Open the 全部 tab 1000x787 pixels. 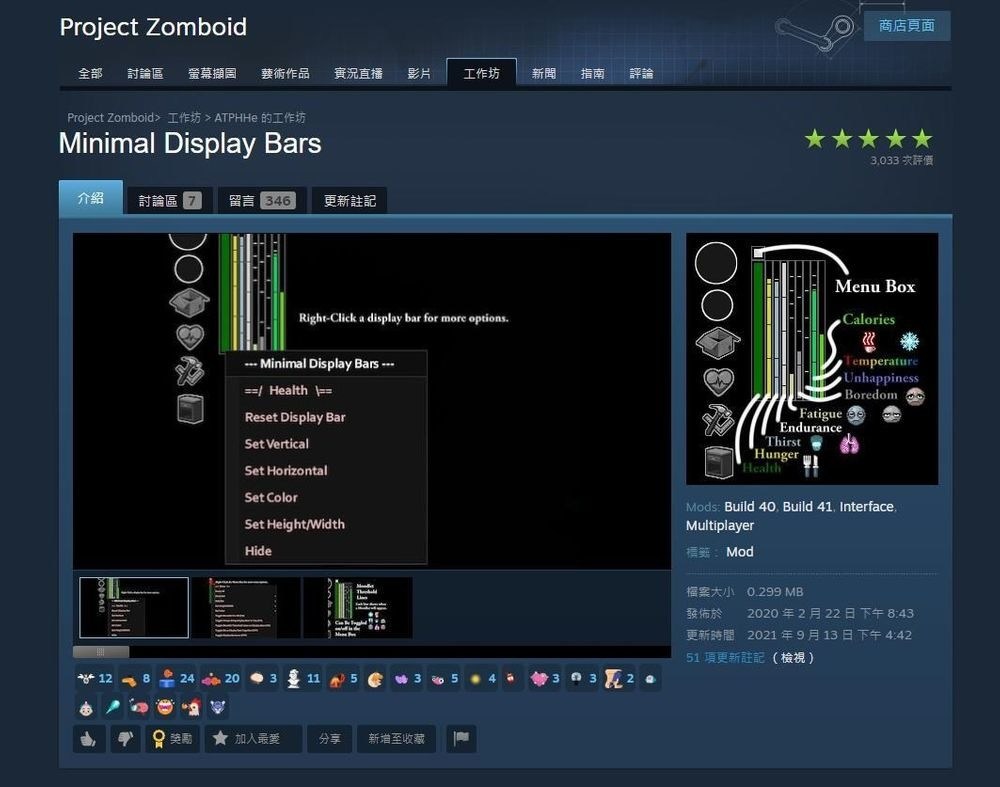pyautogui.click(x=90, y=73)
